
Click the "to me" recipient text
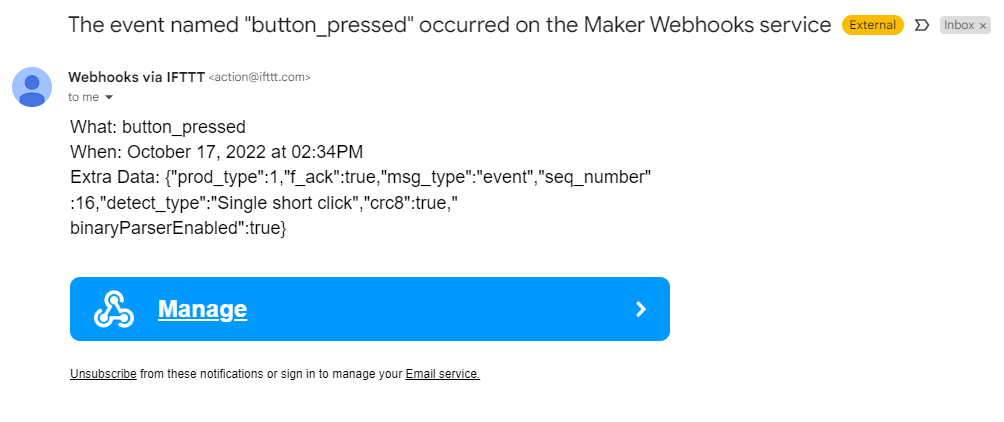coord(83,97)
